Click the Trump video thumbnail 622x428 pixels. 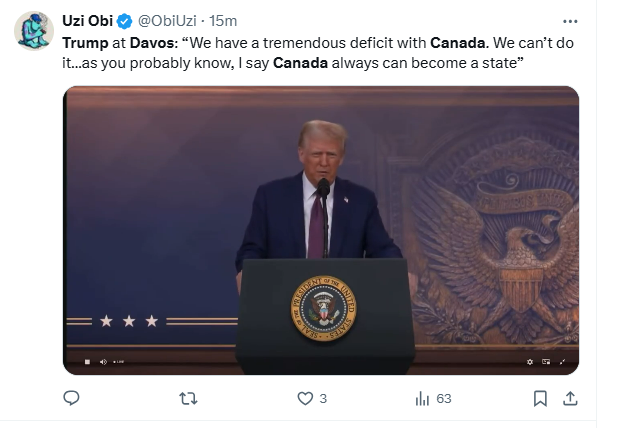(321, 230)
